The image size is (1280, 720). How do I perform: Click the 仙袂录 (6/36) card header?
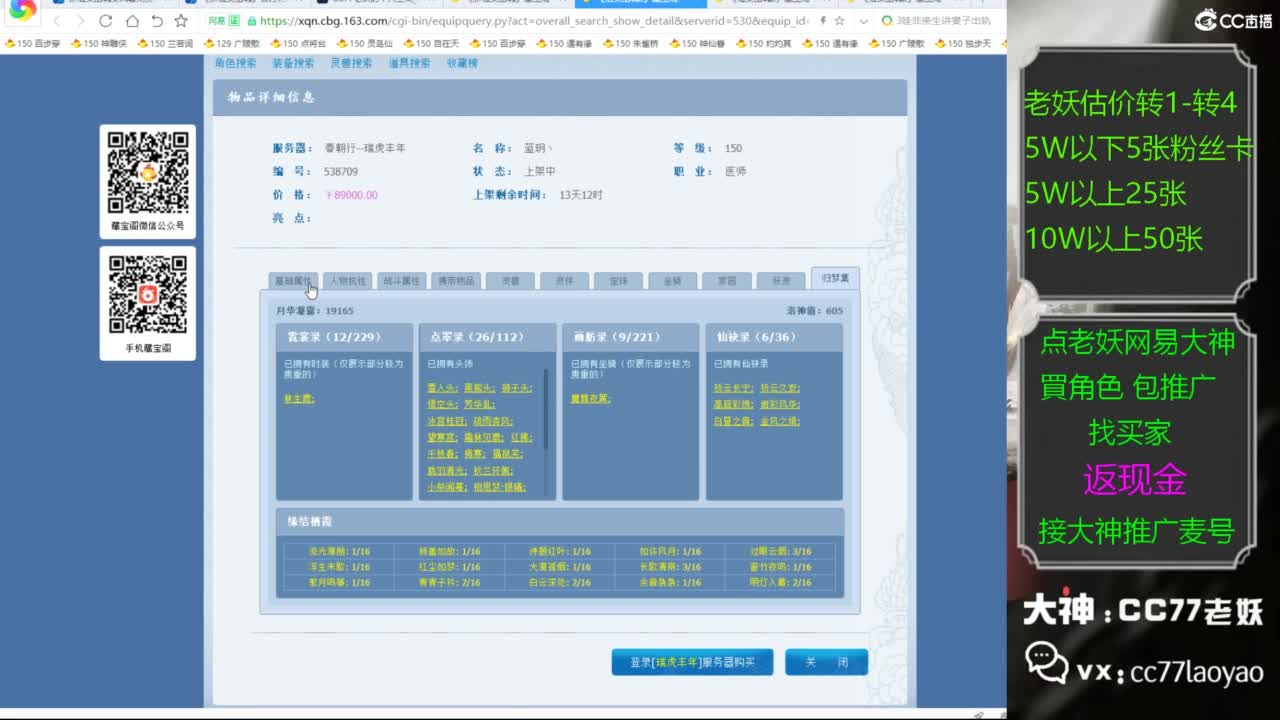pos(774,337)
